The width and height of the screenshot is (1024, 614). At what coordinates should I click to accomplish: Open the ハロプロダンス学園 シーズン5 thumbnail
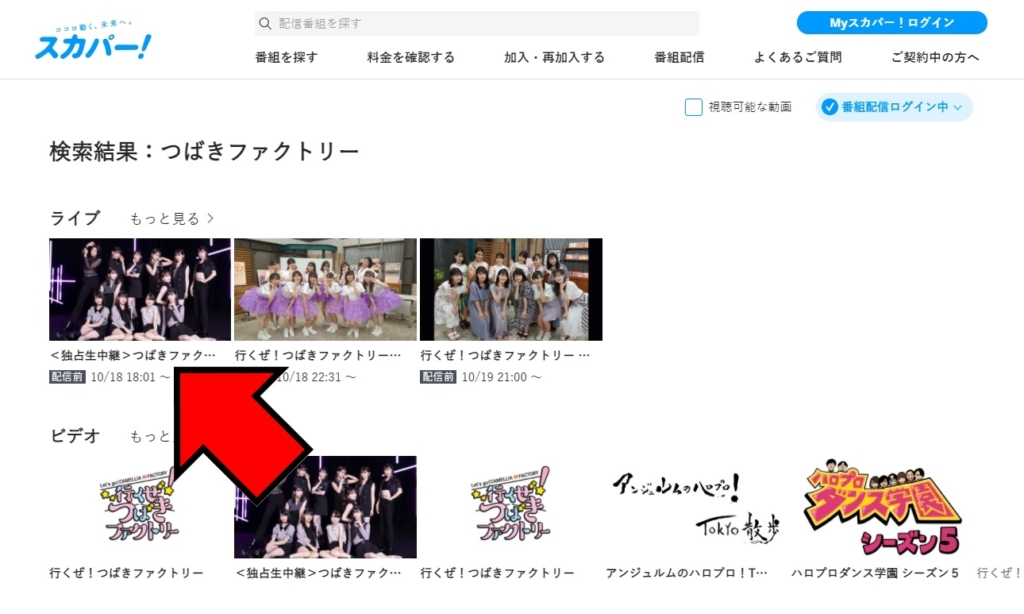pos(882,507)
